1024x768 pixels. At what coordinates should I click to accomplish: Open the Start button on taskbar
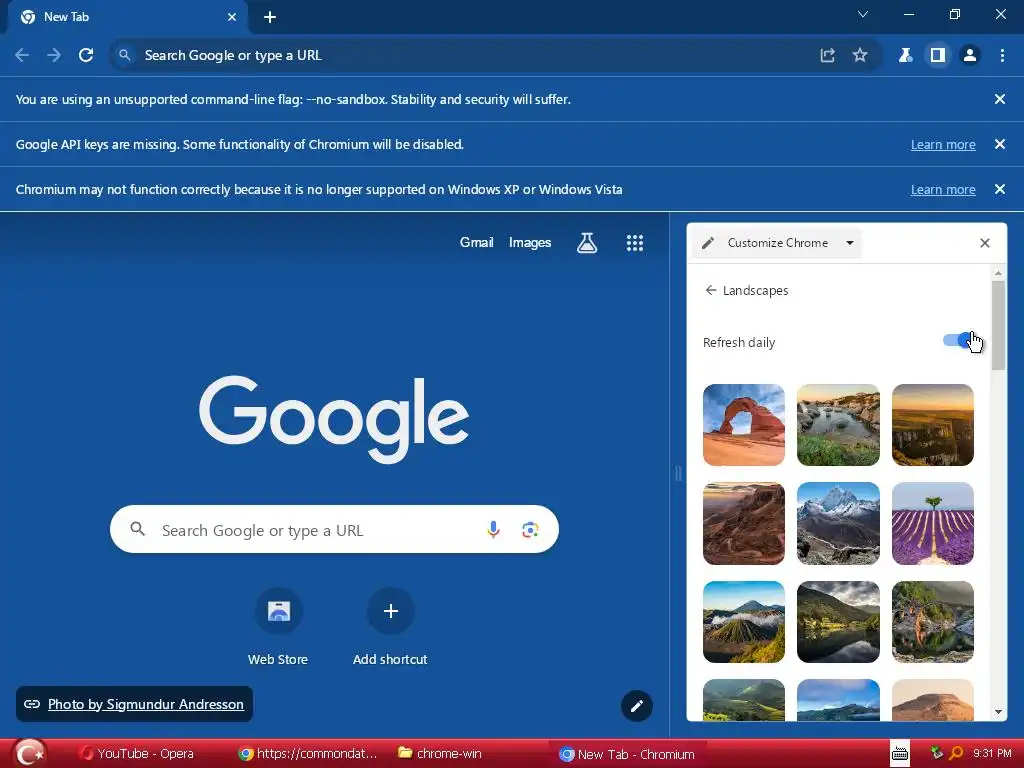click(30, 754)
